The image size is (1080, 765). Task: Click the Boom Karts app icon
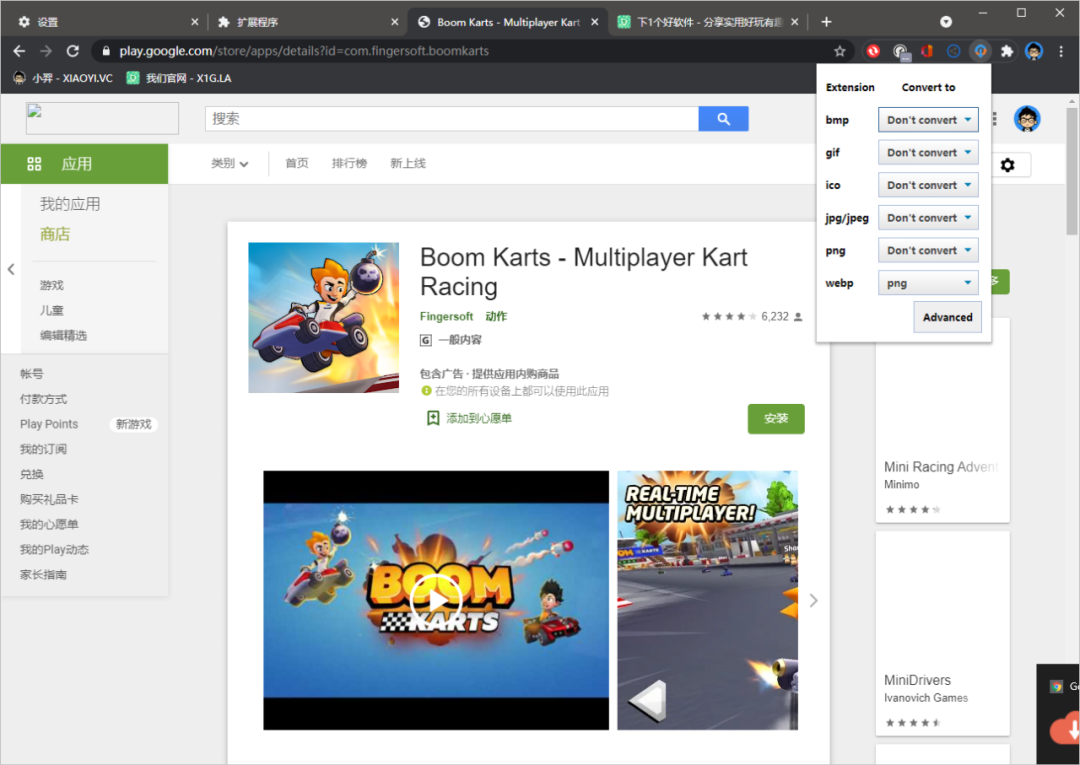click(323, 317)
